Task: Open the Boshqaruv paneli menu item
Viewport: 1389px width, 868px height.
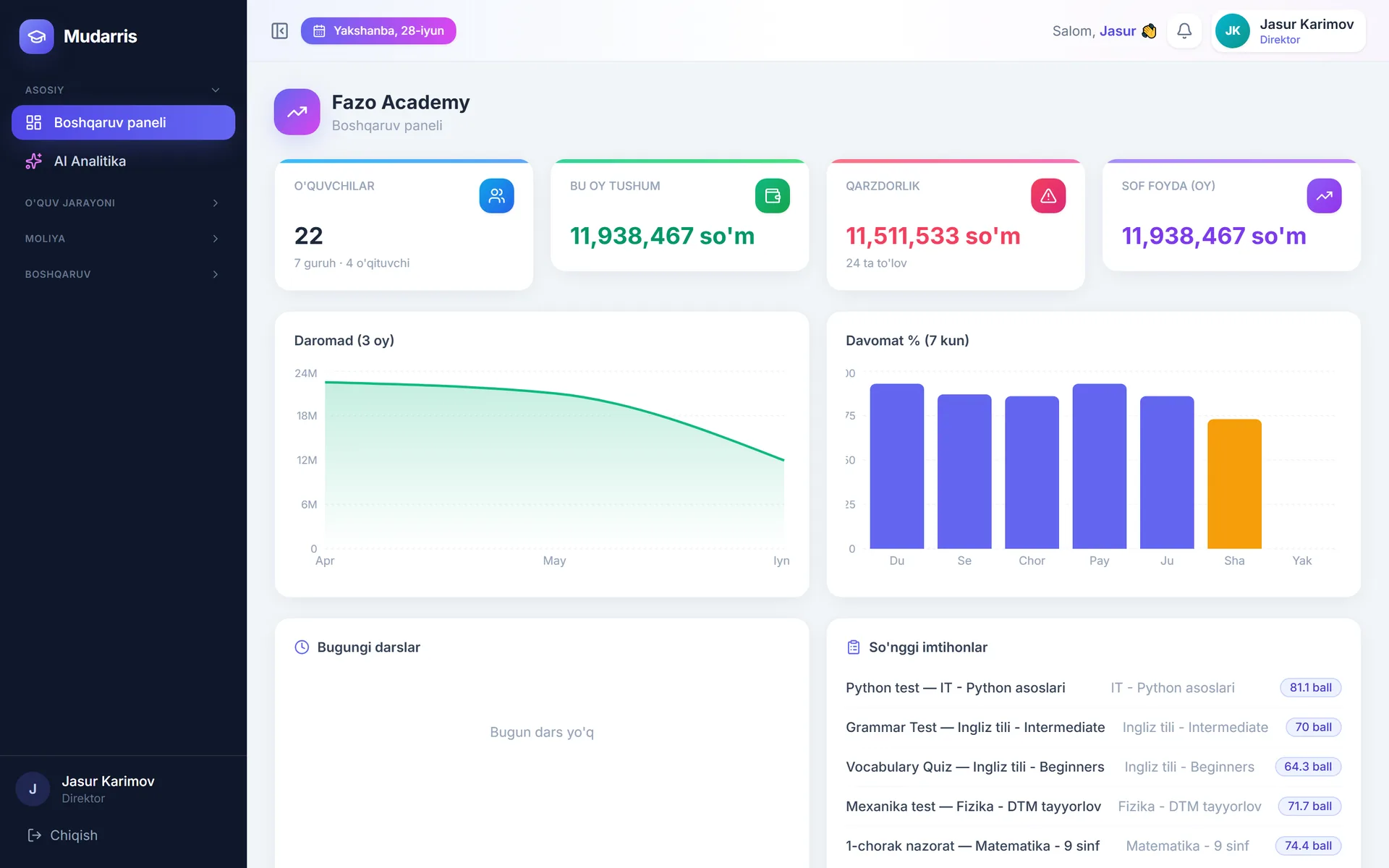Action: pyautogui.click(x=123, y=122)
